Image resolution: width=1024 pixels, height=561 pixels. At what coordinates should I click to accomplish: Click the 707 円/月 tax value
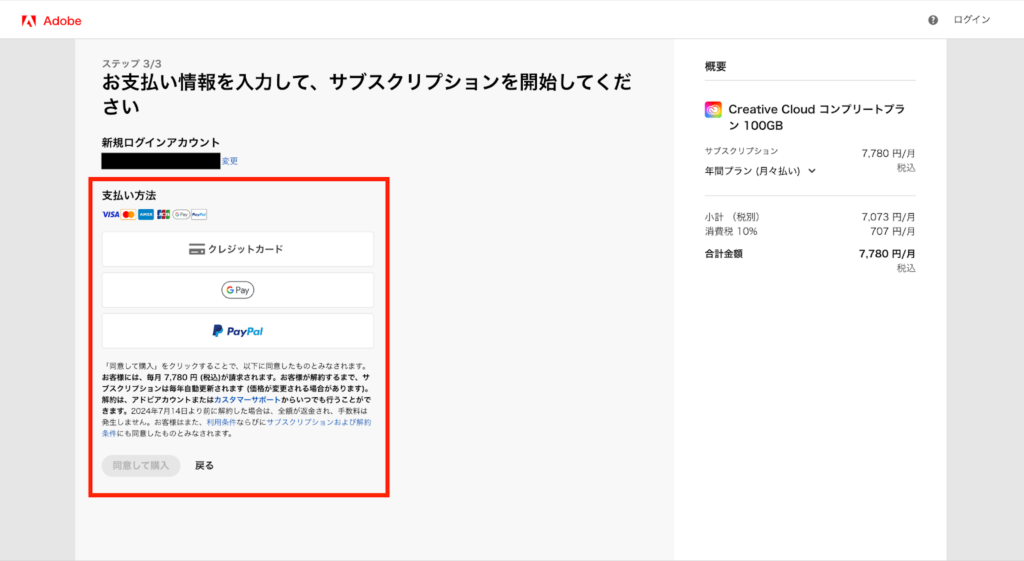click(892, 231)
